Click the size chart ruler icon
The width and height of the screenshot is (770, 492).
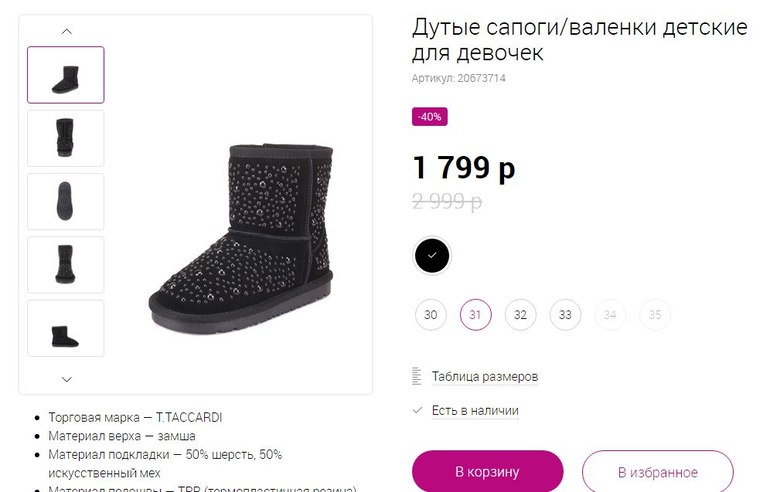[417, 377]
